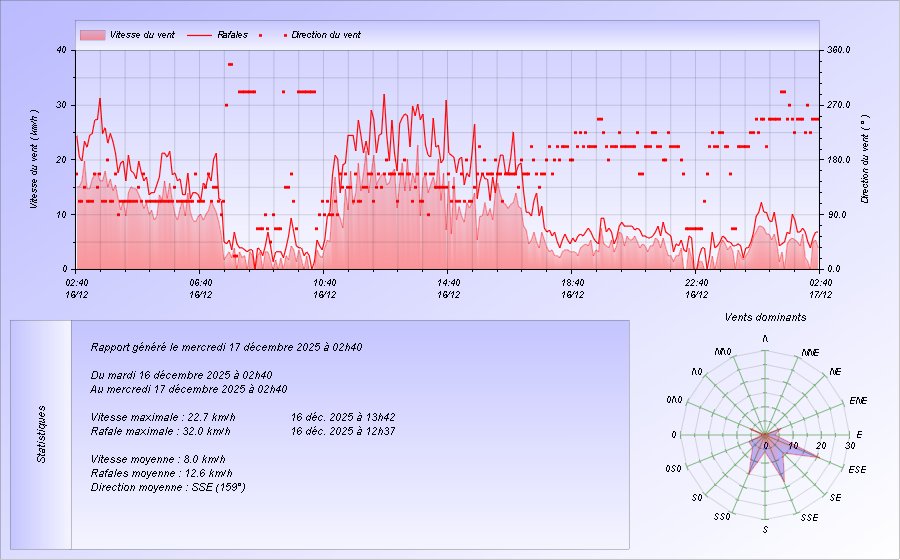
Task: Select the OSO label on wind rose
Action: point(673,469)
